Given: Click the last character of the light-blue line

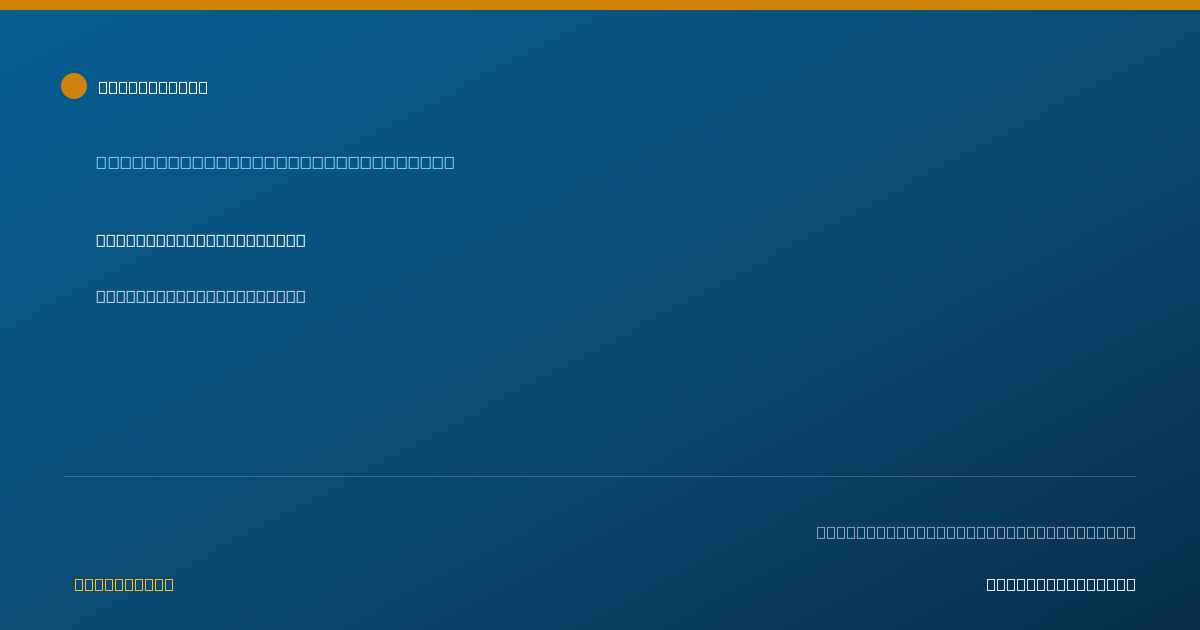Looking at the screenshot, I should [x=449, y=162].
